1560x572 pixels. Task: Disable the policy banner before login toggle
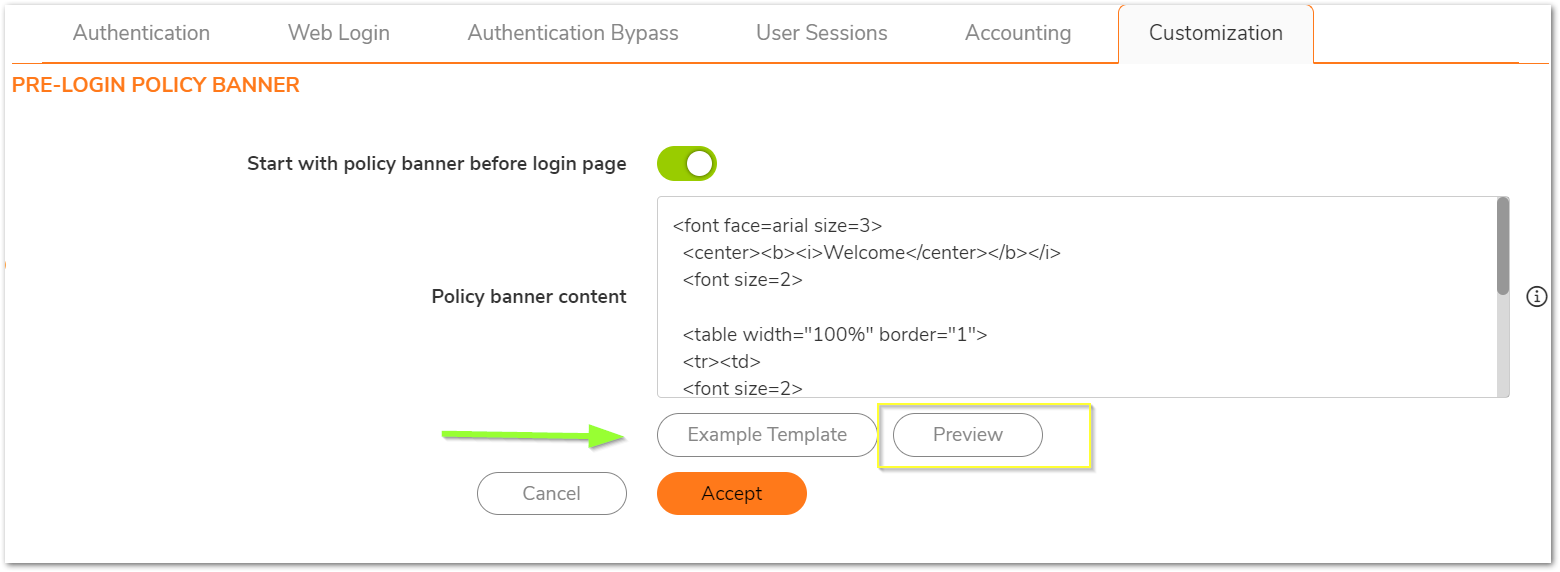click(x=687, y=164)
